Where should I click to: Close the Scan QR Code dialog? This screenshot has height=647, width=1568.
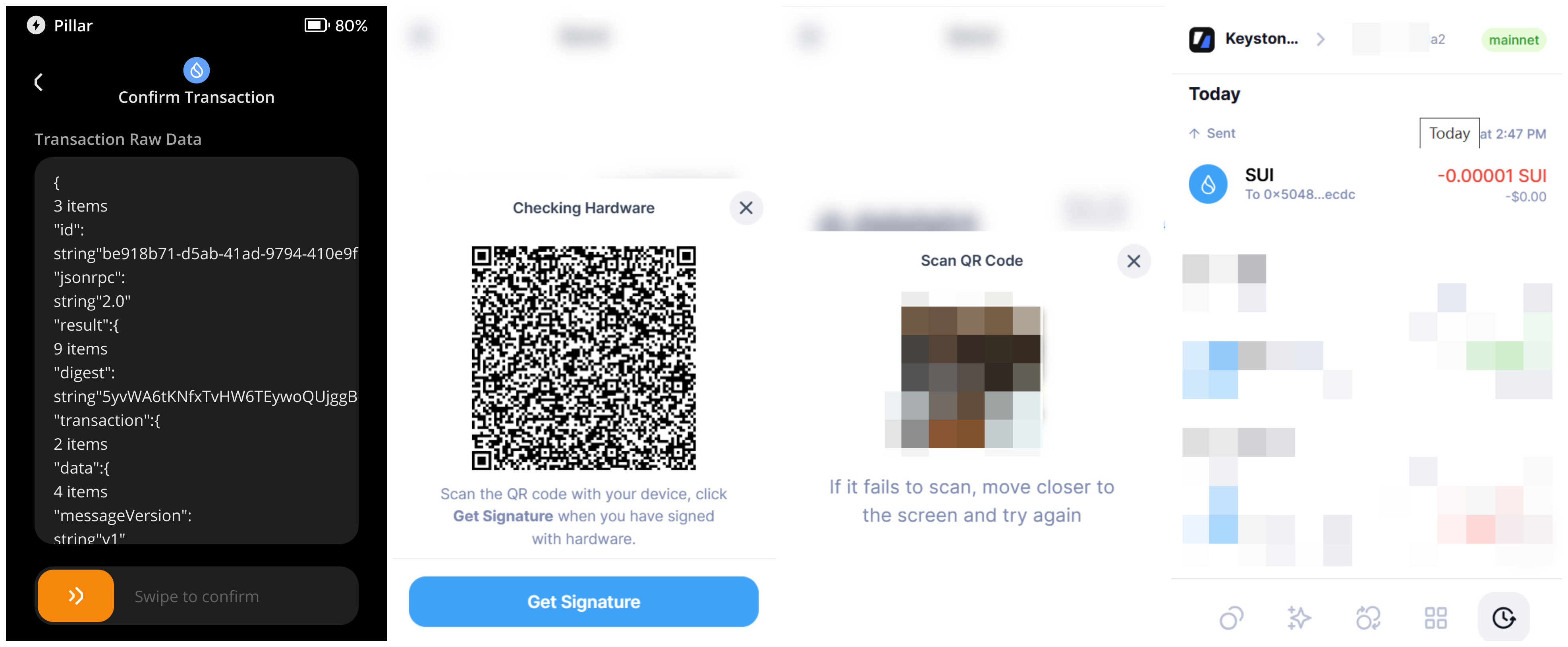coord(1134,261)
